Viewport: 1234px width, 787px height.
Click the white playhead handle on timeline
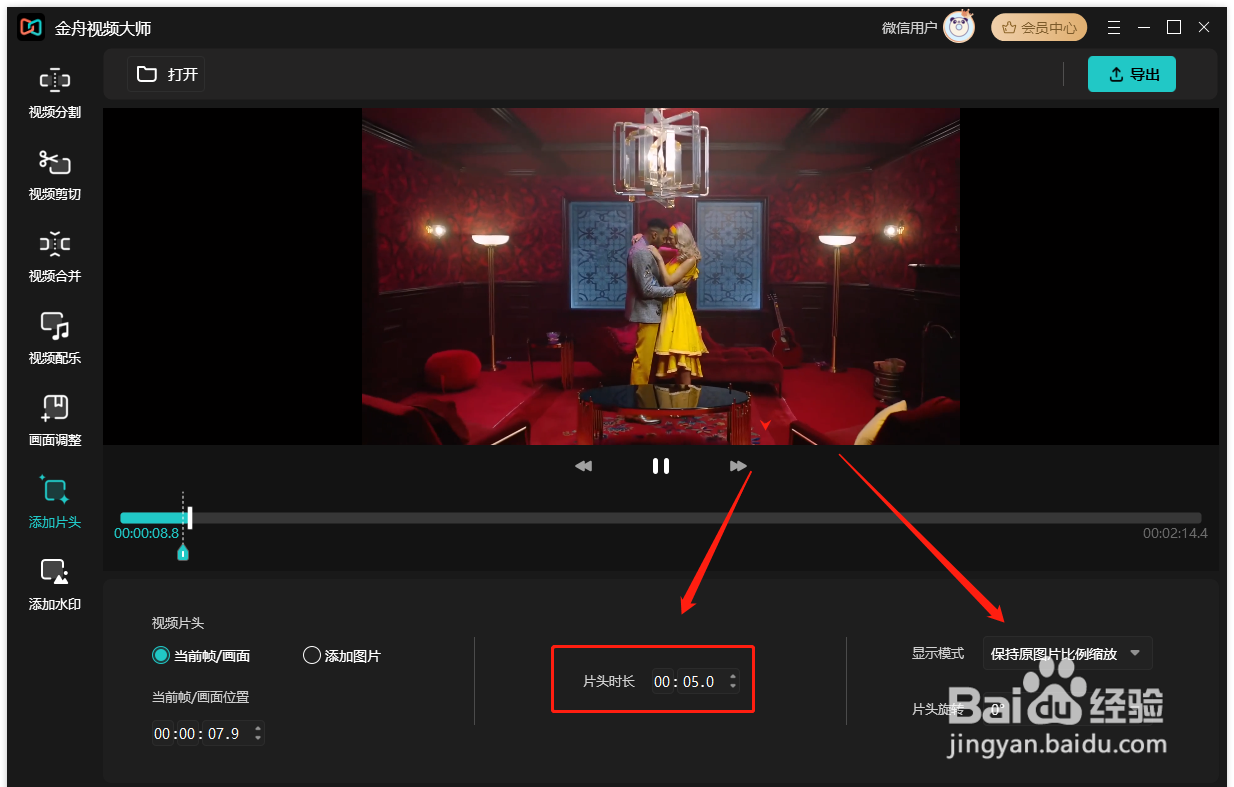click(x=190, y=518)
